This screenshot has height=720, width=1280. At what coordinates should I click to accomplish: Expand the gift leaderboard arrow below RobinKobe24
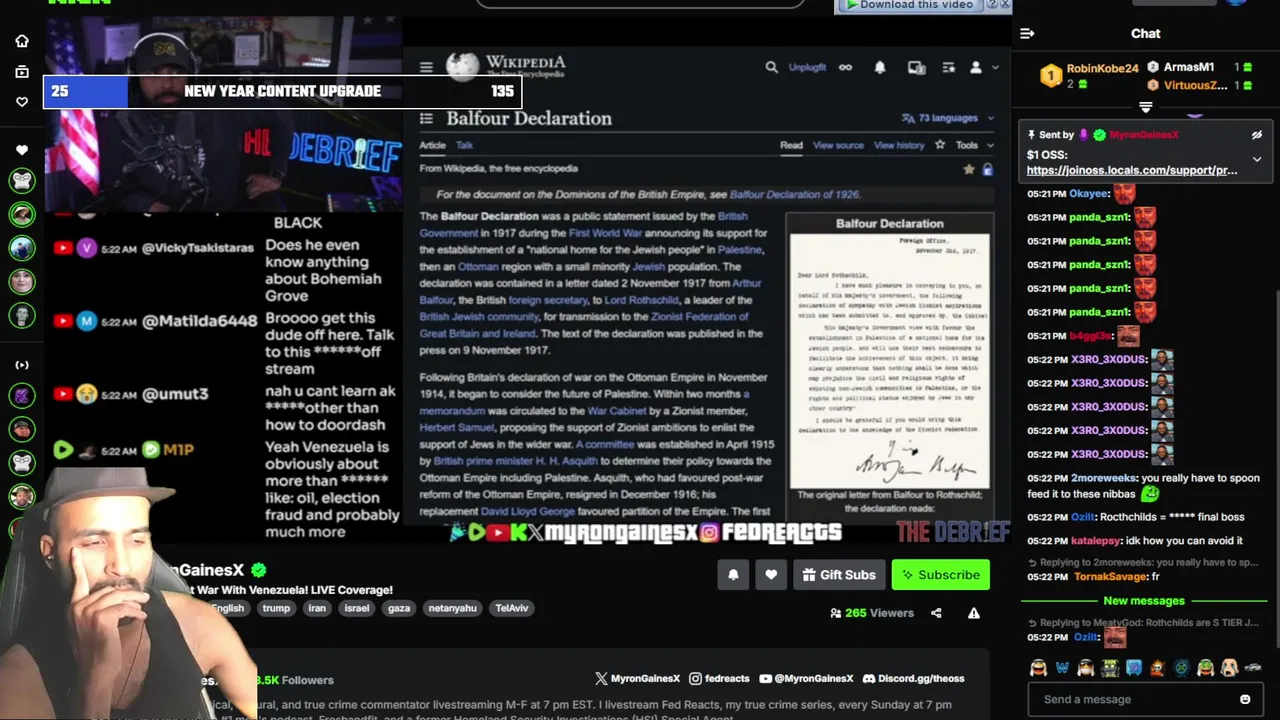pyautogui.click(x=1146, y=107)
